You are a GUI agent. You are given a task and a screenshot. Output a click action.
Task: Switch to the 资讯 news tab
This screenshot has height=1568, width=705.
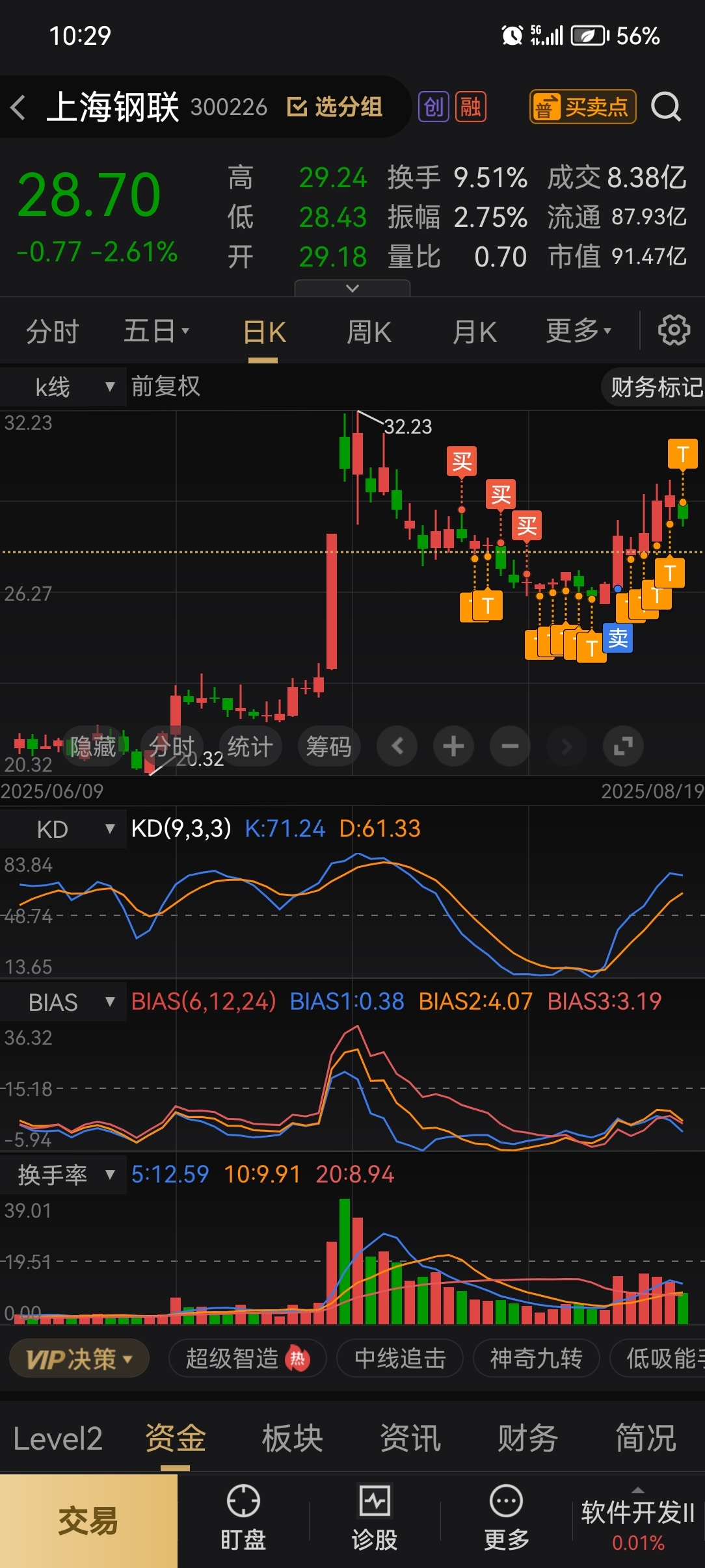[x=410, y=1439]
